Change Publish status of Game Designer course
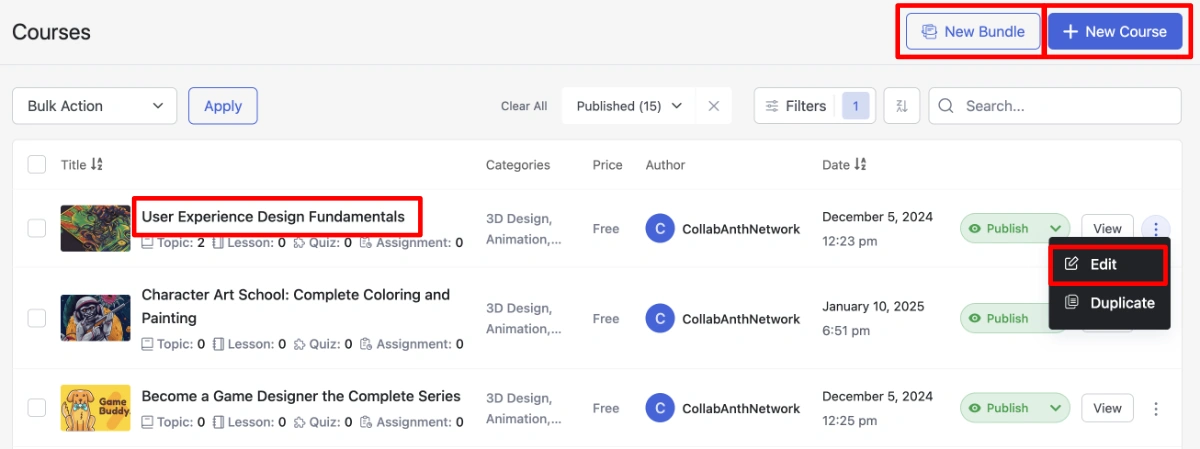 coord(1015,408)
